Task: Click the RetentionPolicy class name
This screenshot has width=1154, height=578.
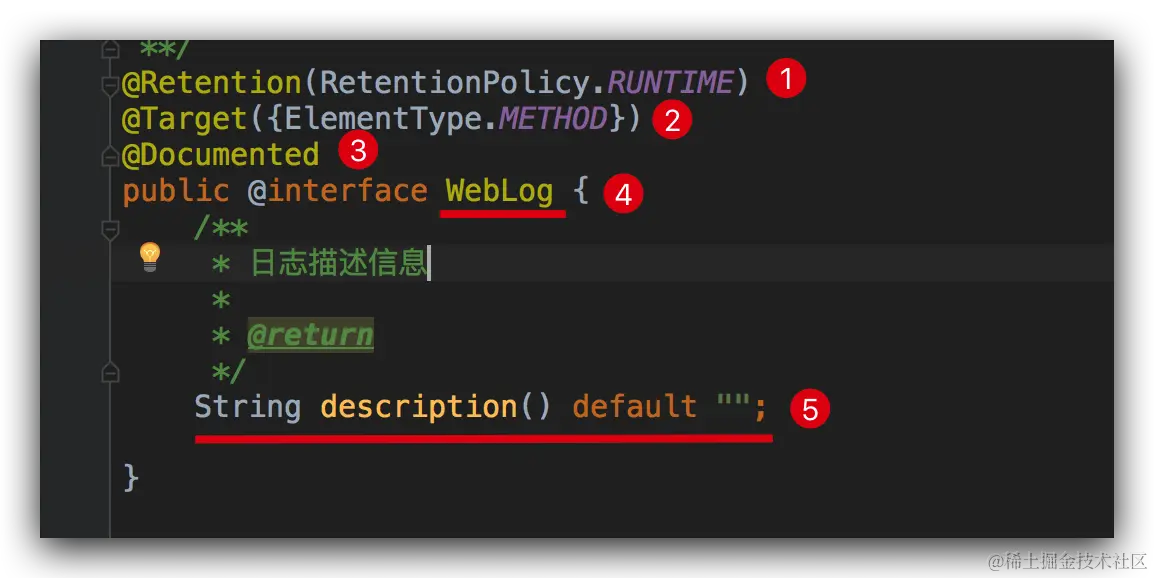Action: 455,82
